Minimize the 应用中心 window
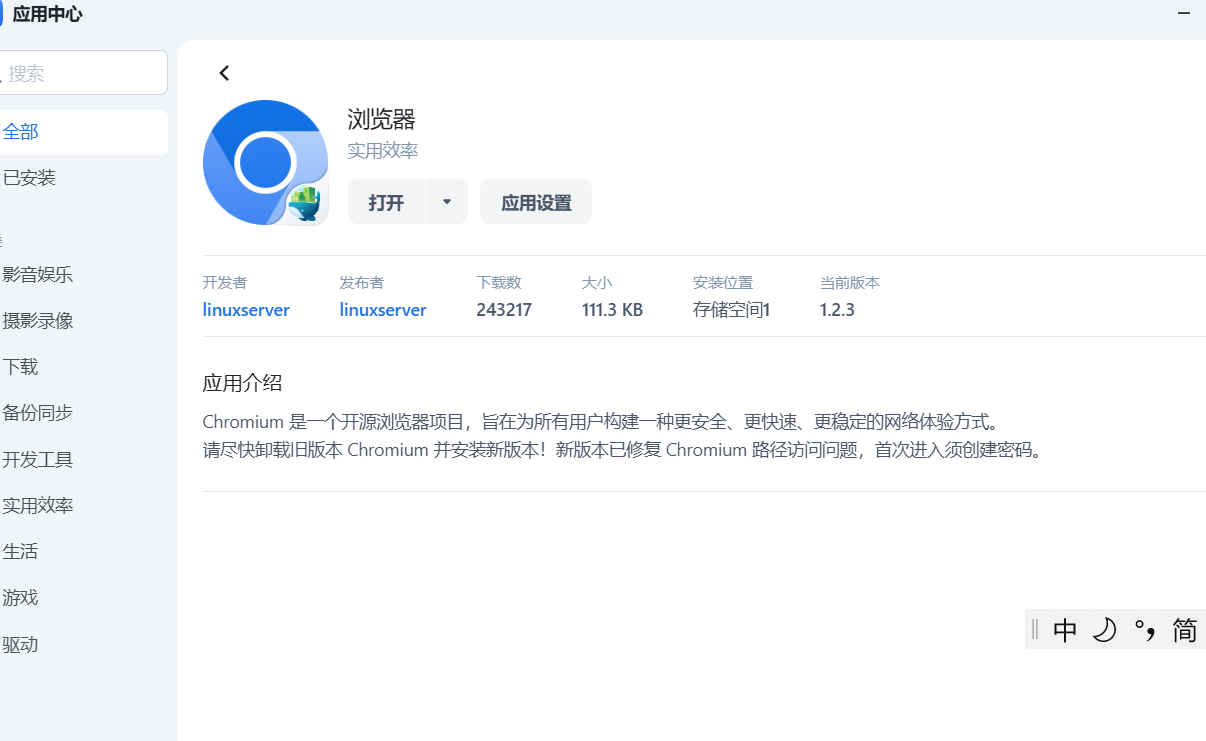The image size is (1206, 741). point(1185,13)
